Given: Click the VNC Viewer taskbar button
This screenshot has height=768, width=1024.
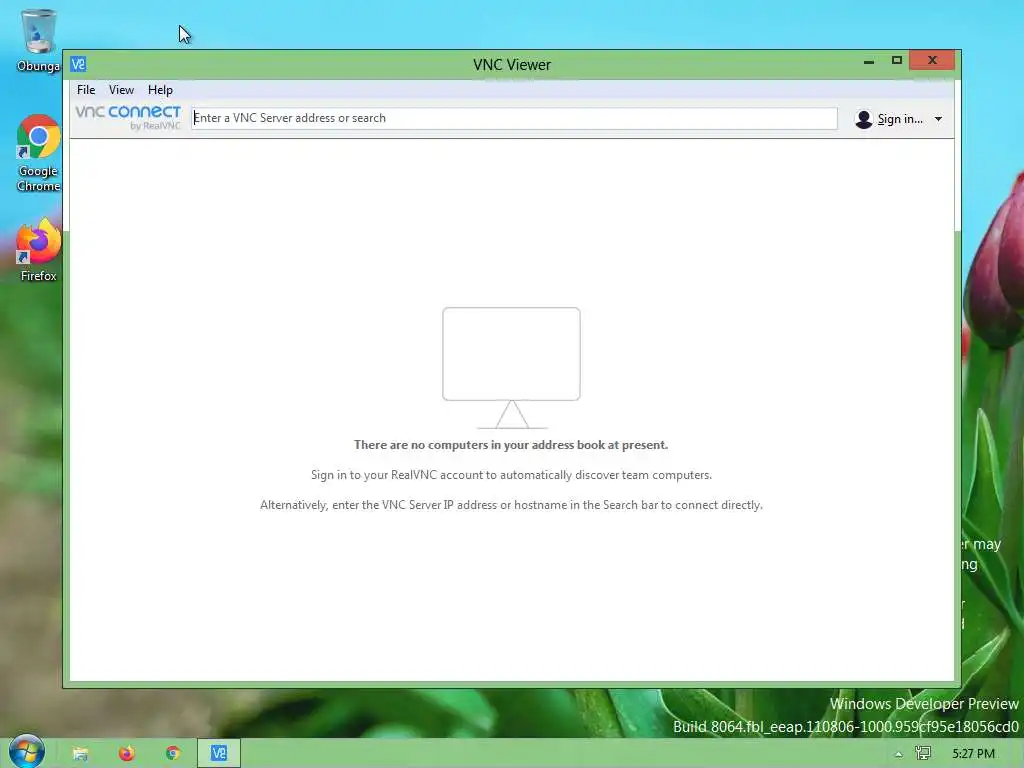Looking at the screenshot, I should [219, 754].
